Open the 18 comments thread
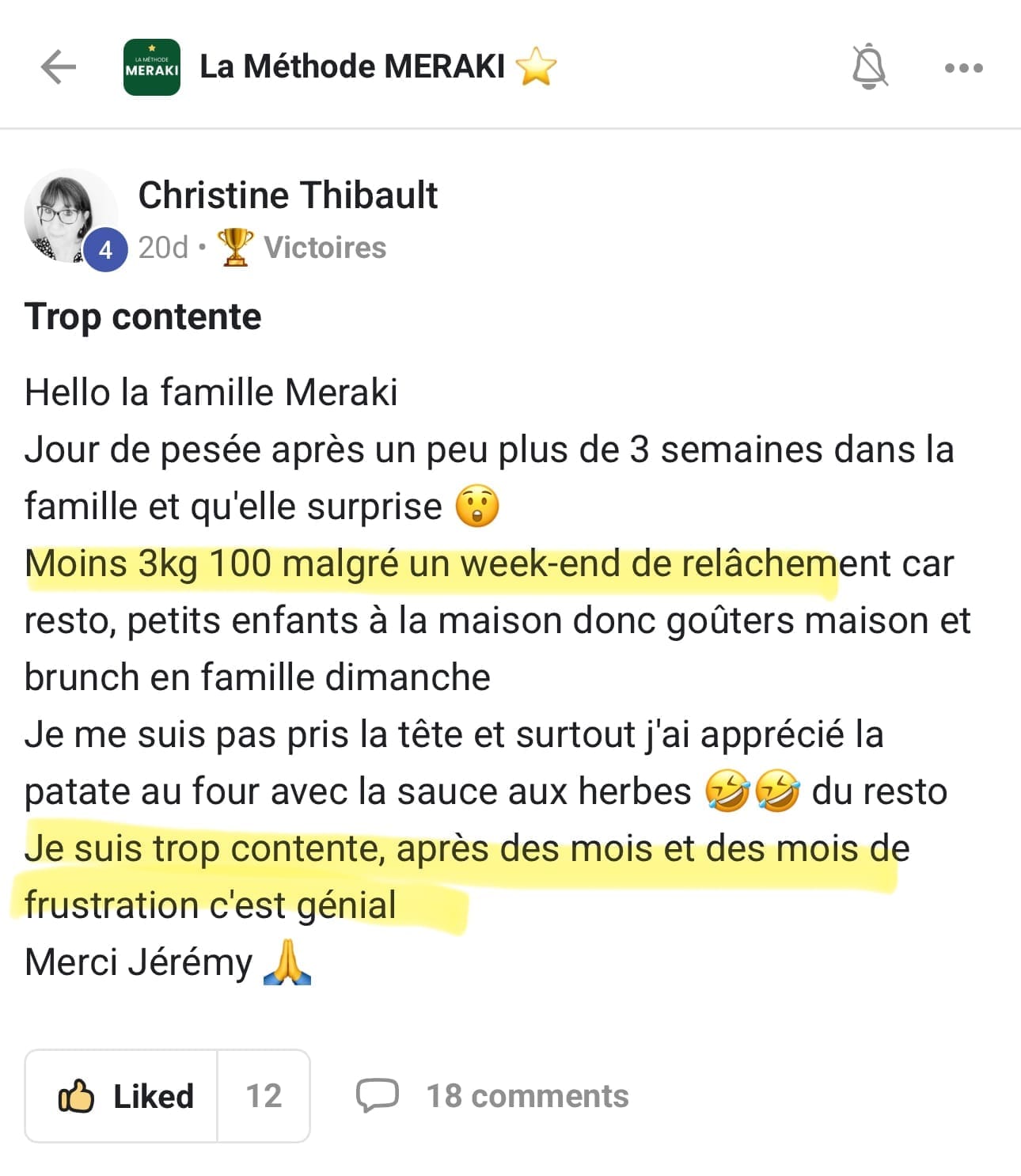 pyautogui.click(x=527, y=1096)
